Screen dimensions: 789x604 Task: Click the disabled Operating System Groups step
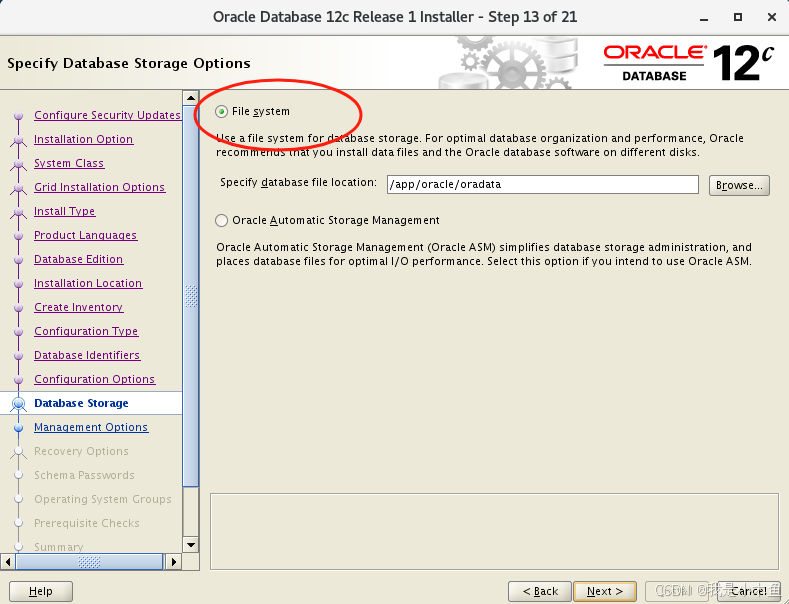[103, 499]
